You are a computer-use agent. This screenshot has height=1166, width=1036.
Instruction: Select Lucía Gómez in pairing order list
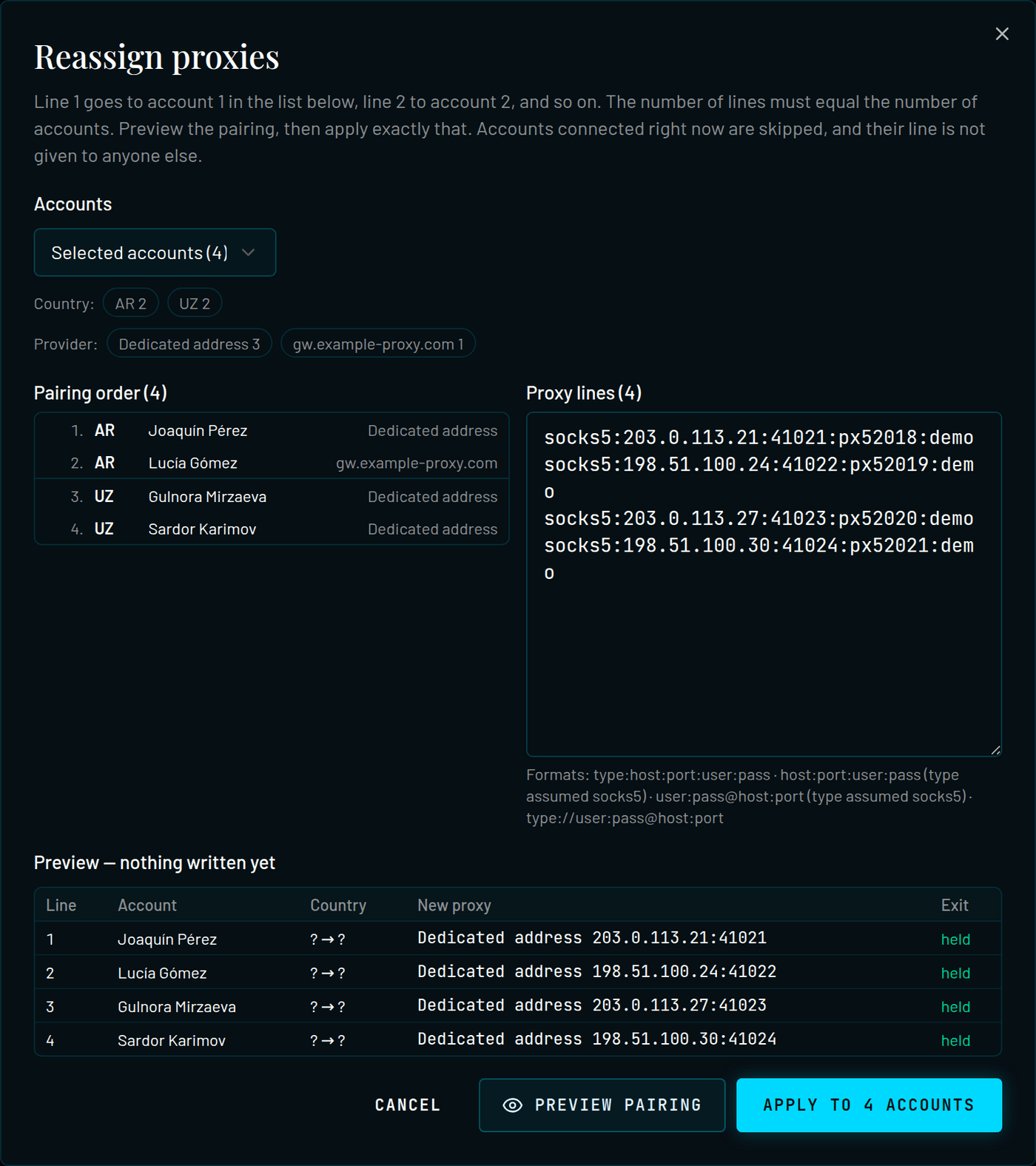pos(272,463)
